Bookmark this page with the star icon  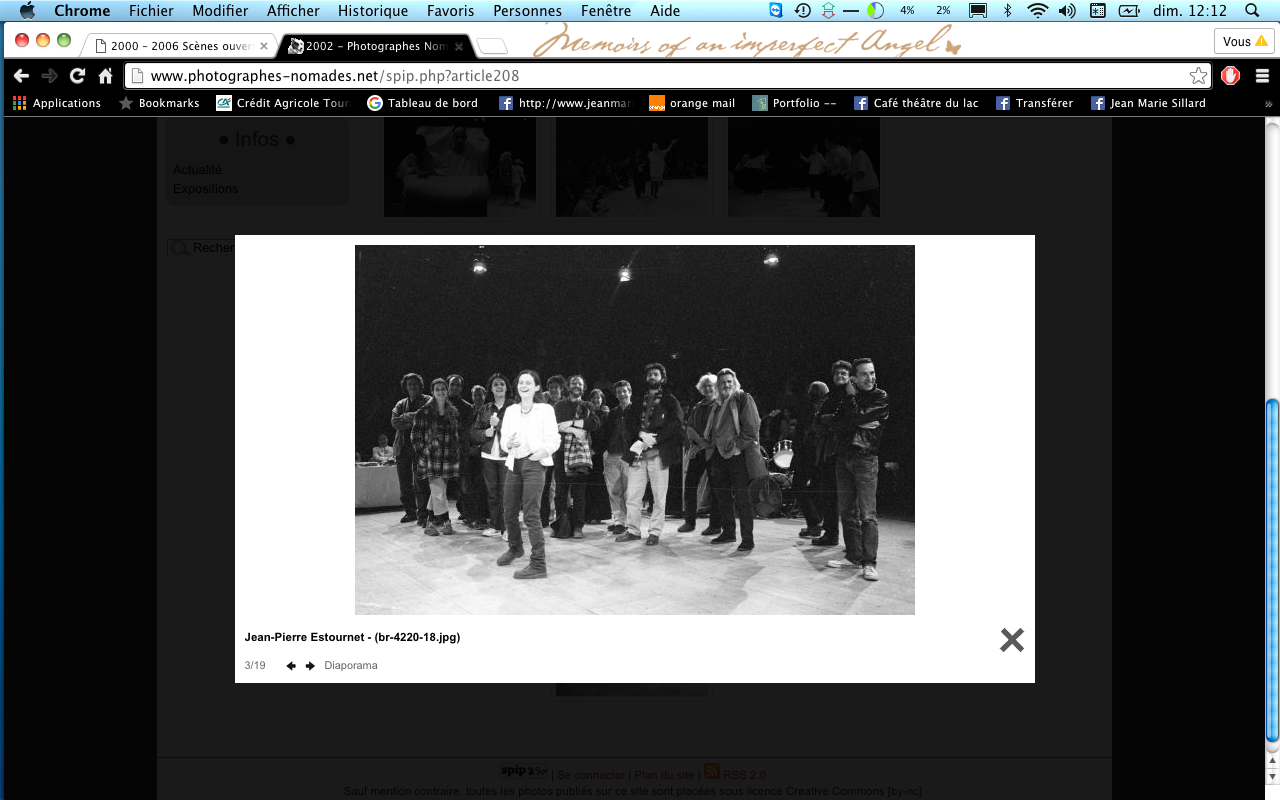[1198, 76]
